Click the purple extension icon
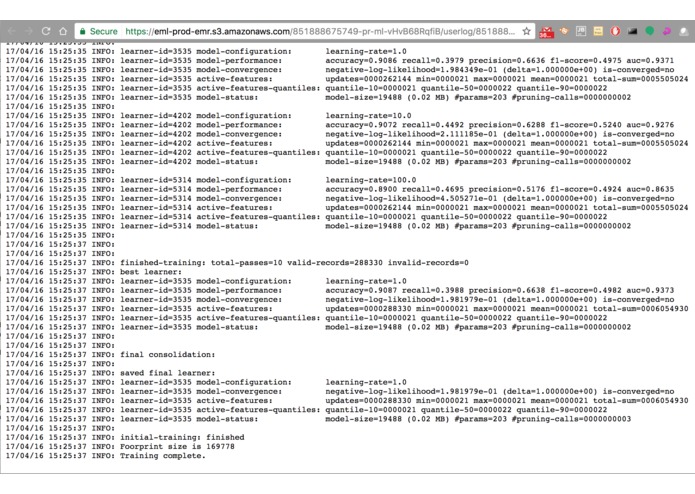 coord(667,31)
